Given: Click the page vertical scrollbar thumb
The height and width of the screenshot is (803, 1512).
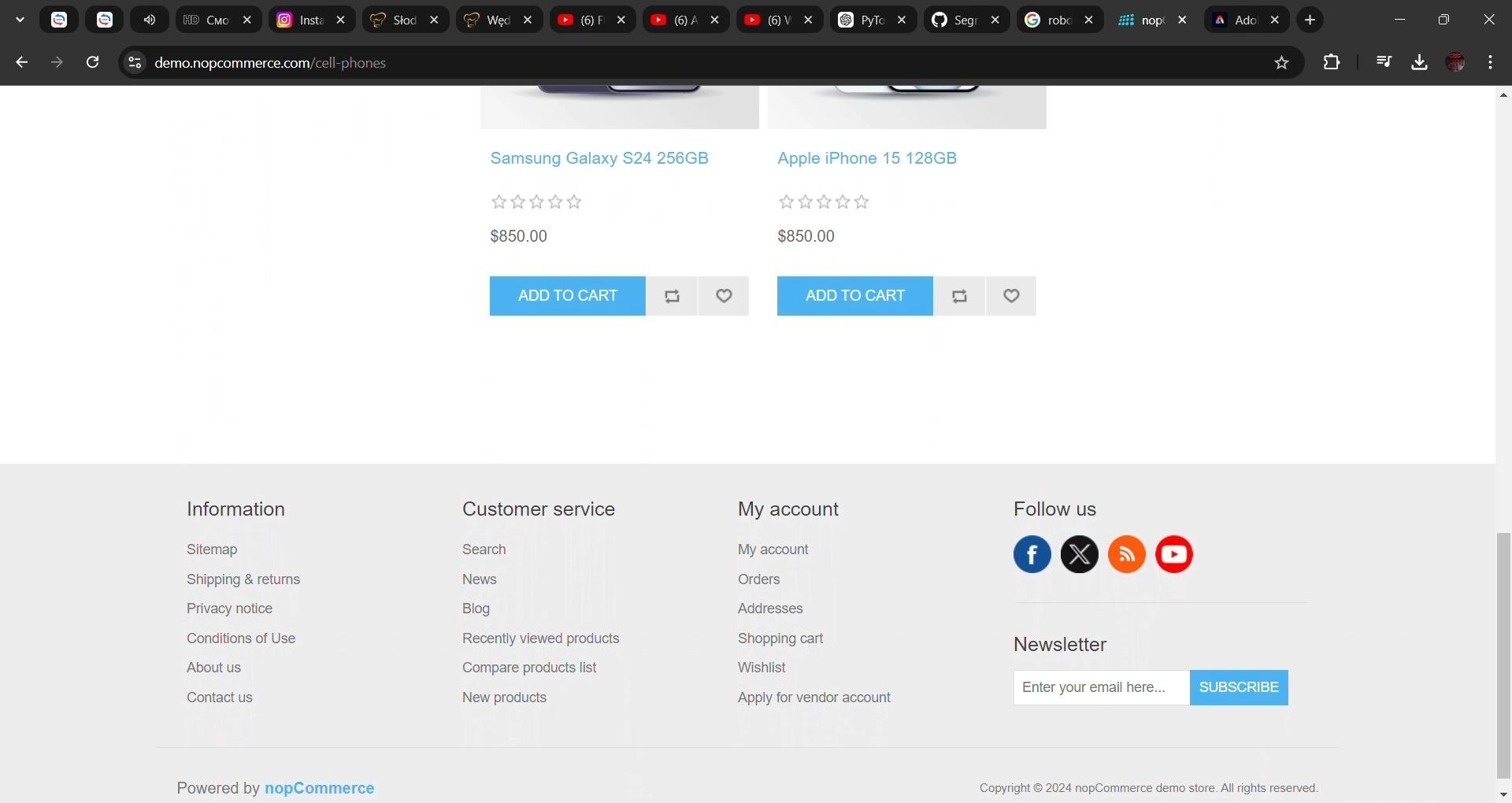Looking at the screenshot, I should click(x=1503, y=655).
